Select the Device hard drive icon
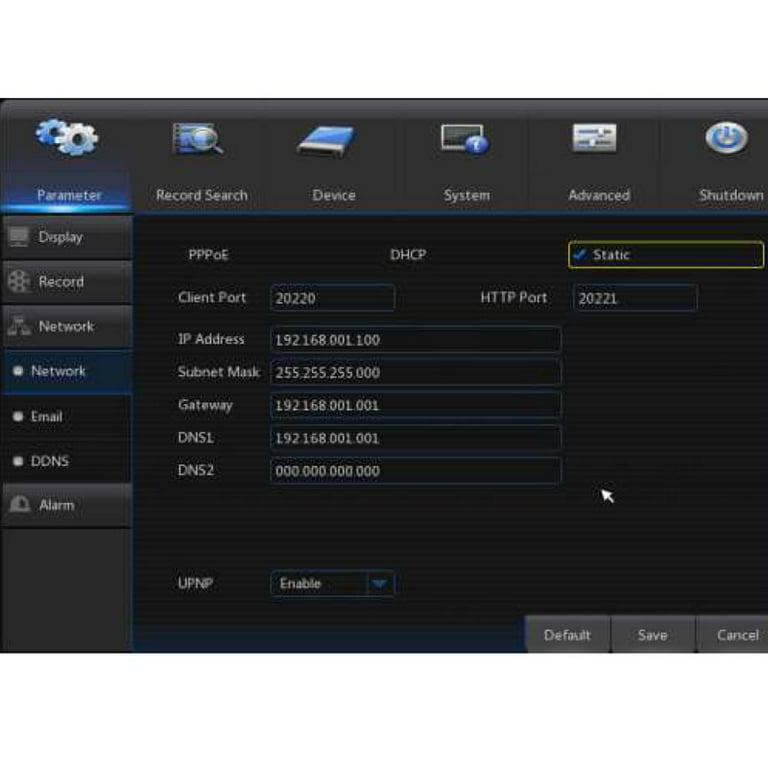This screenshot has height=768, width=768. click(x=326, y=141)
